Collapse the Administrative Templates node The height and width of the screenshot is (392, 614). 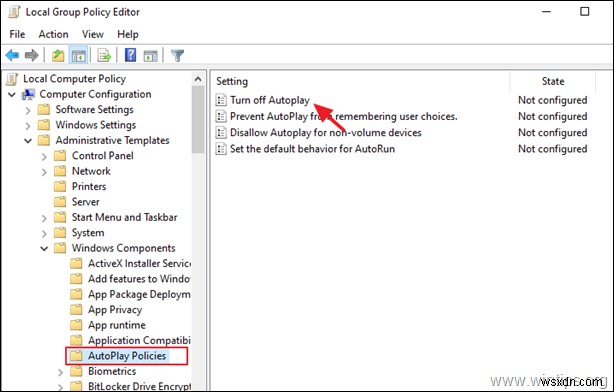pyautogui.click(x=28, y=141)
